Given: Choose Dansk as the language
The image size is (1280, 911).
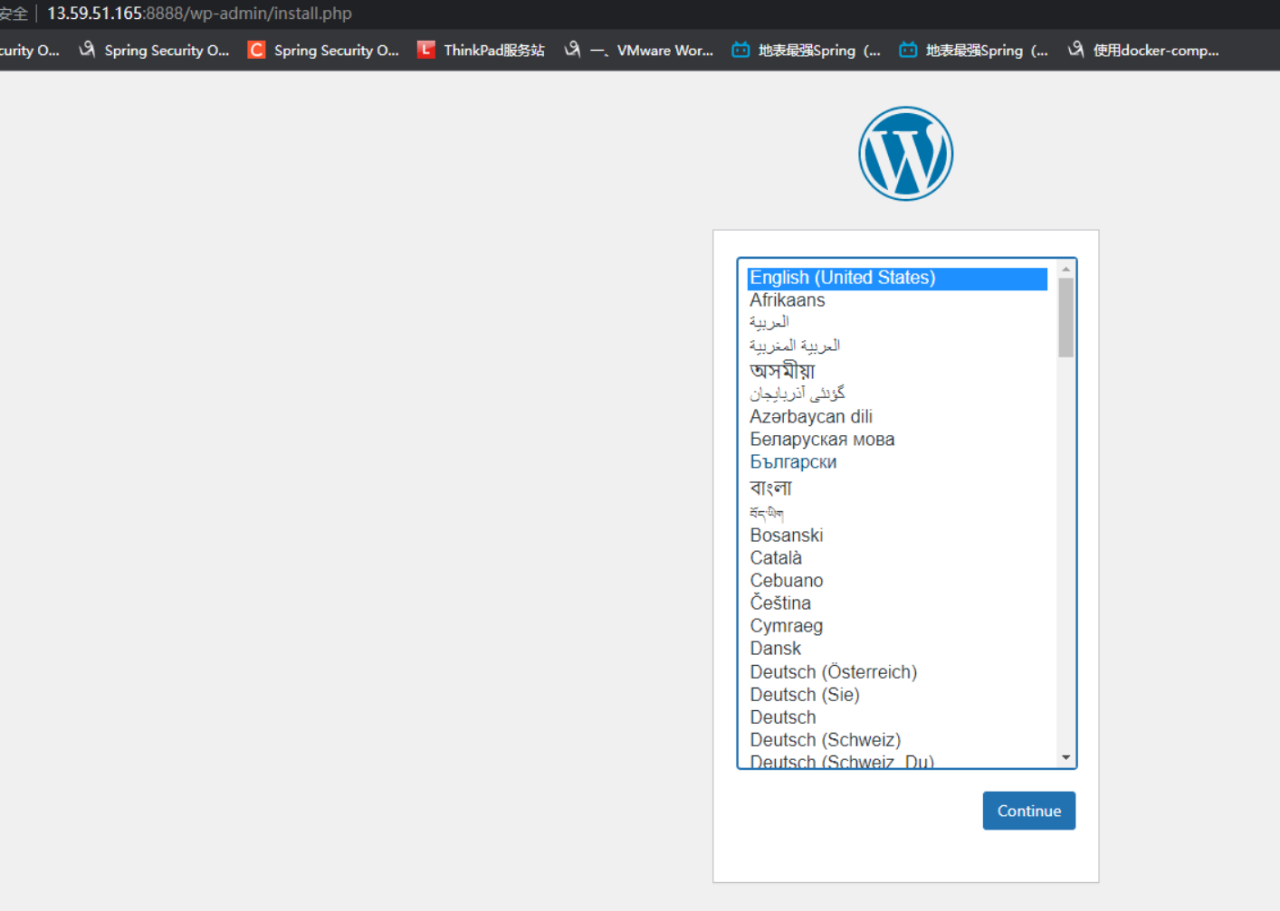Looking at the screenshot, I should [775, 648].
